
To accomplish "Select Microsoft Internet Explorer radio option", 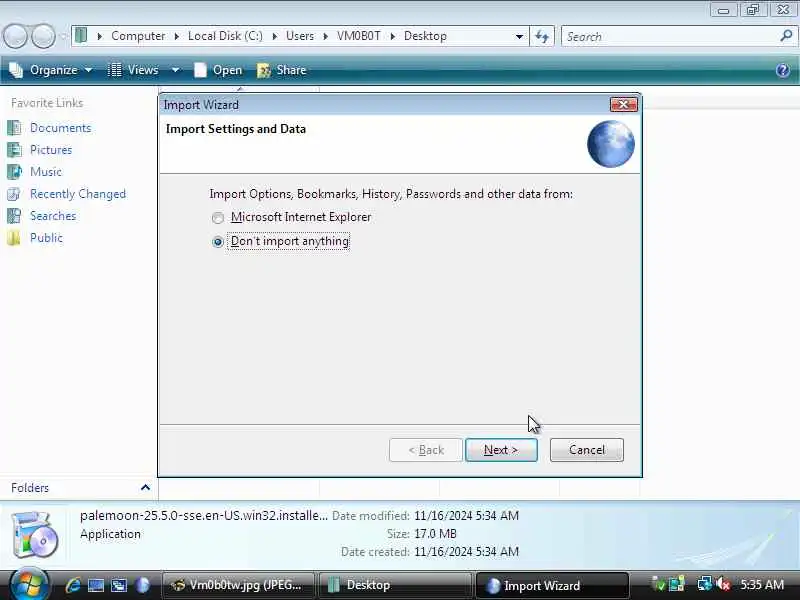I will [x=218, y=218].
